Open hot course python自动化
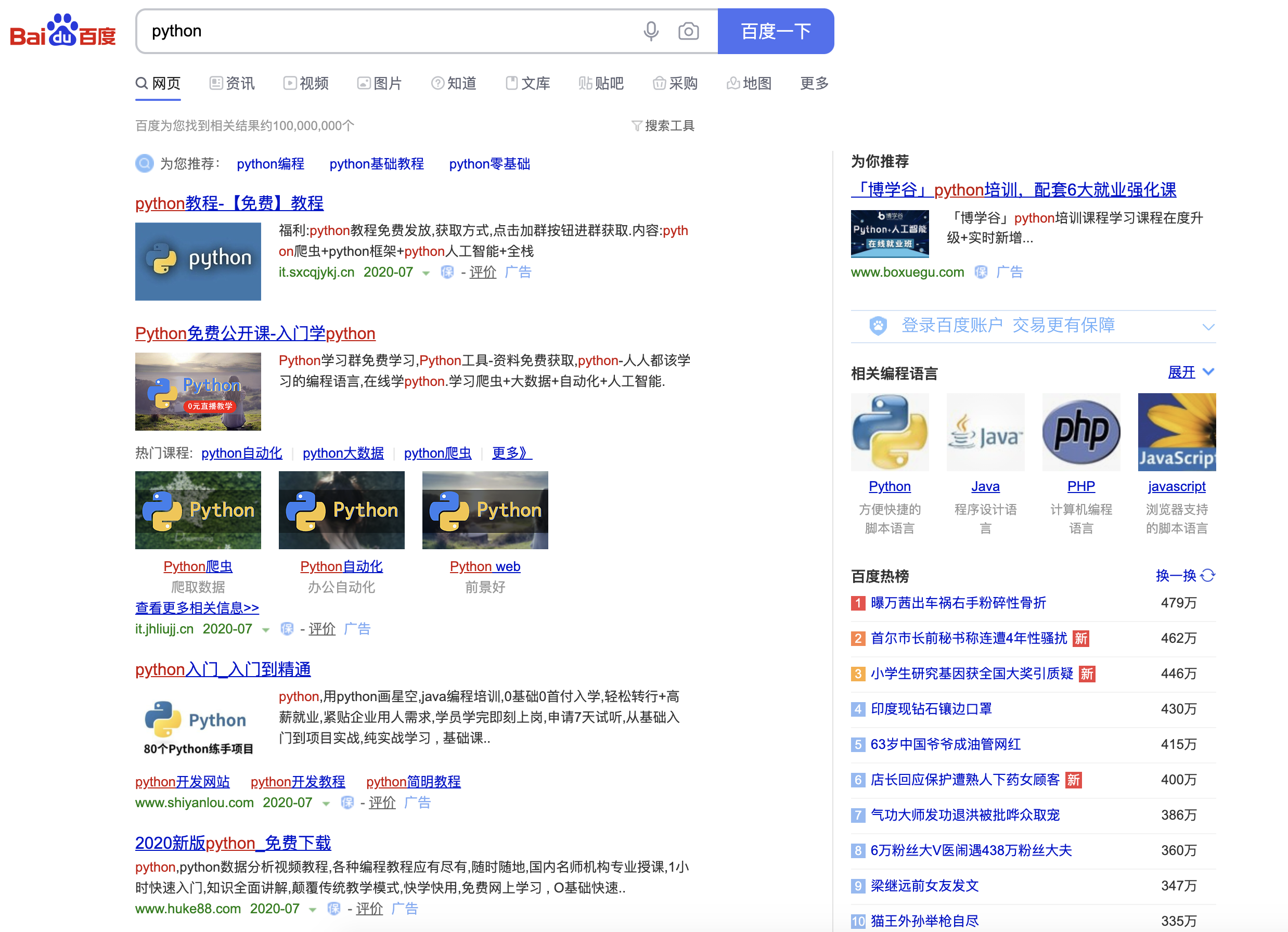The image size is (1288, 932). [x=241, y=453]
